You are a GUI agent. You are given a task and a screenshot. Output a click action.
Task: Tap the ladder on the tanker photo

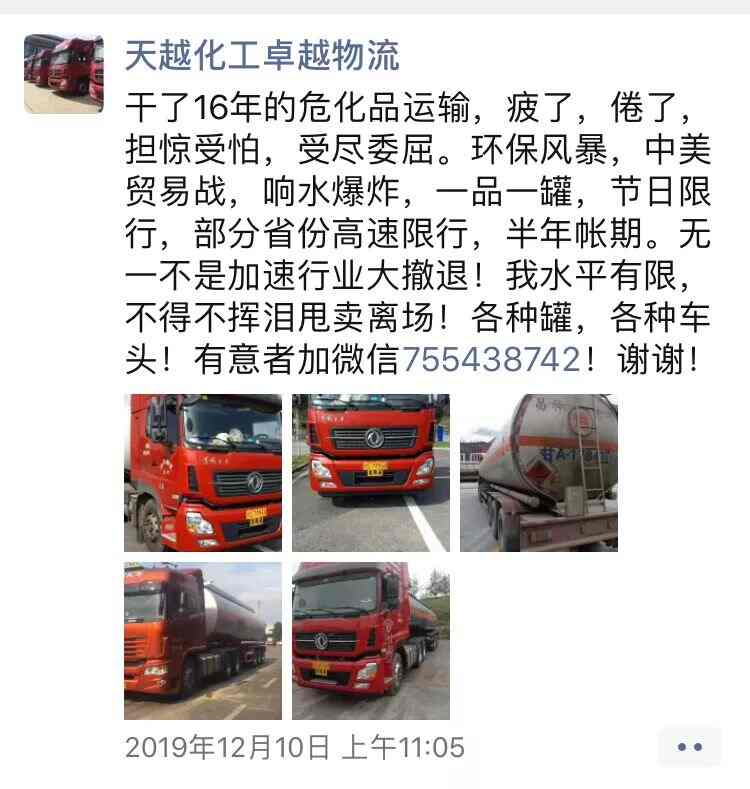pos(590,455)
